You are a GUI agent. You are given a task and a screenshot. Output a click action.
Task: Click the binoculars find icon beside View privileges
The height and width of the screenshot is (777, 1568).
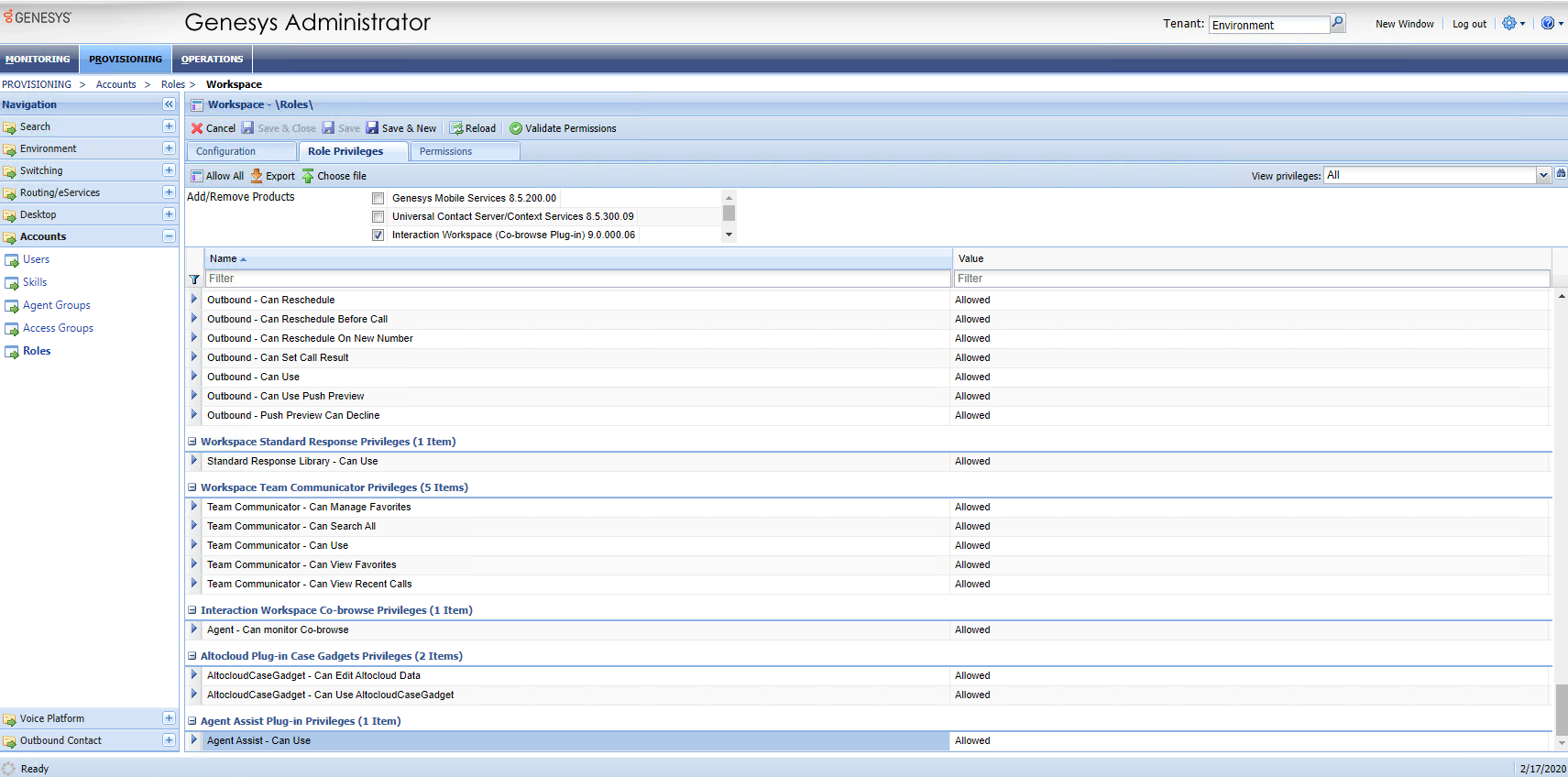[x=1561, y=174]
